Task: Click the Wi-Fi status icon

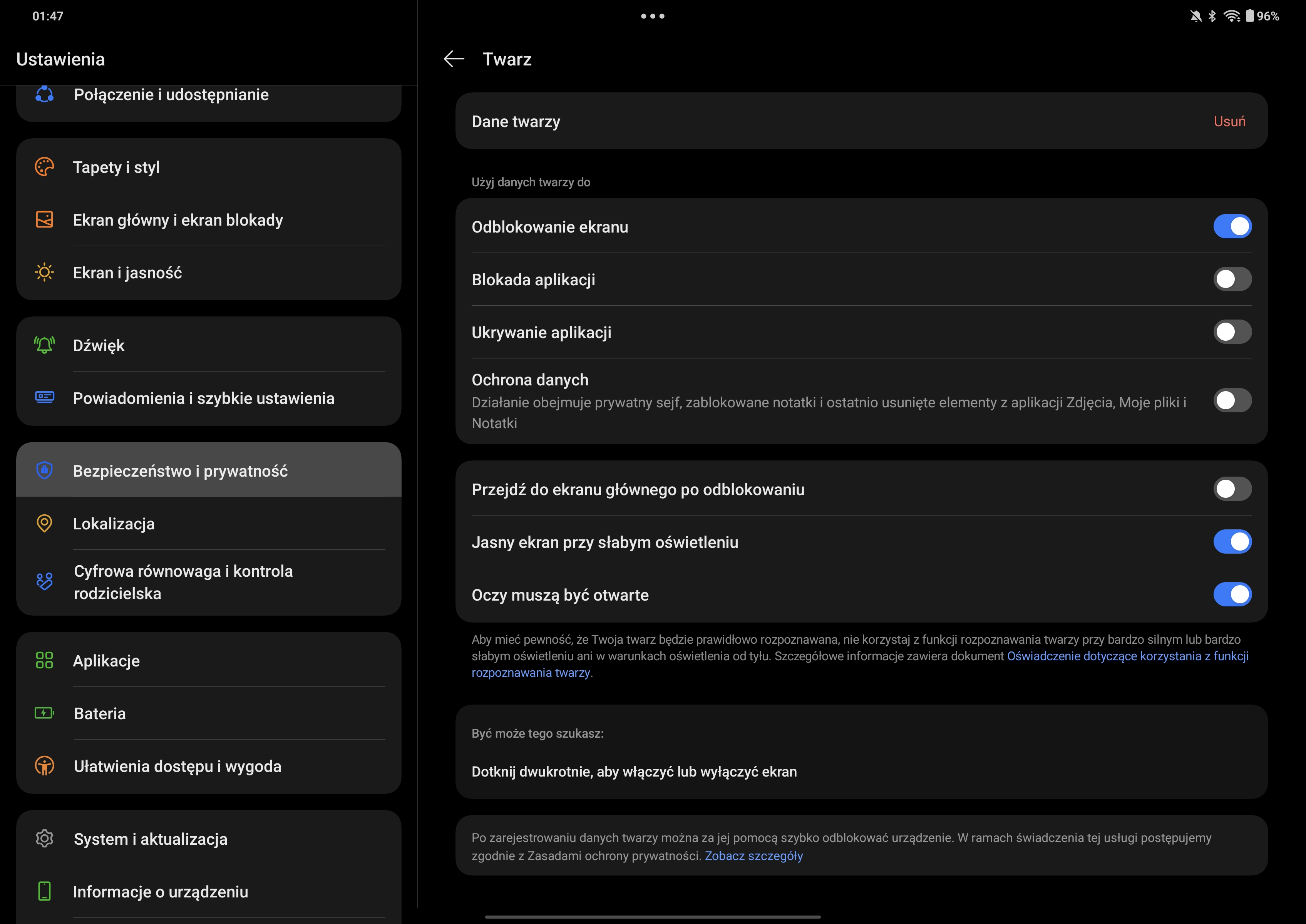Action: point(1232,16)
